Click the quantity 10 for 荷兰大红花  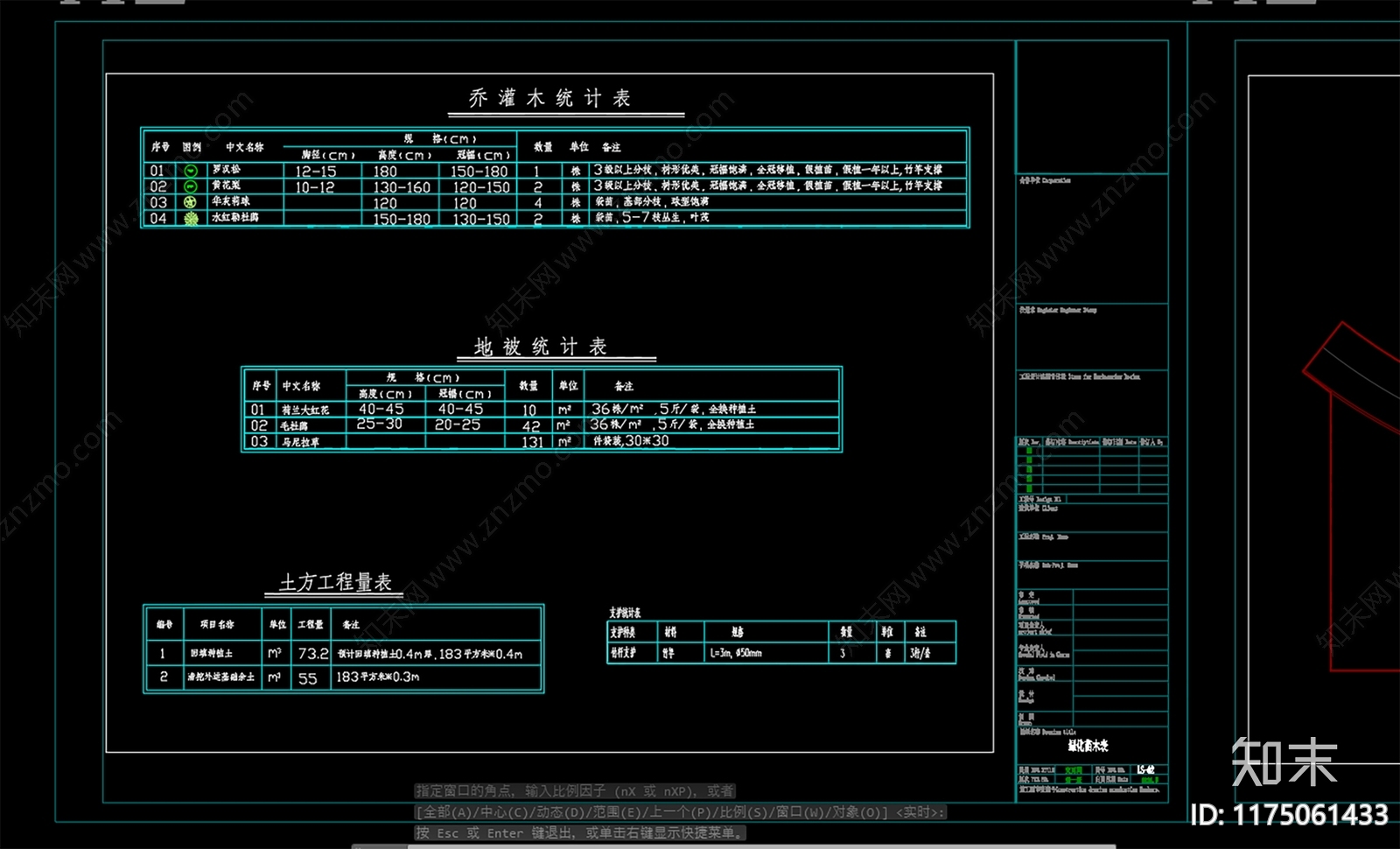tap(529, 410)
